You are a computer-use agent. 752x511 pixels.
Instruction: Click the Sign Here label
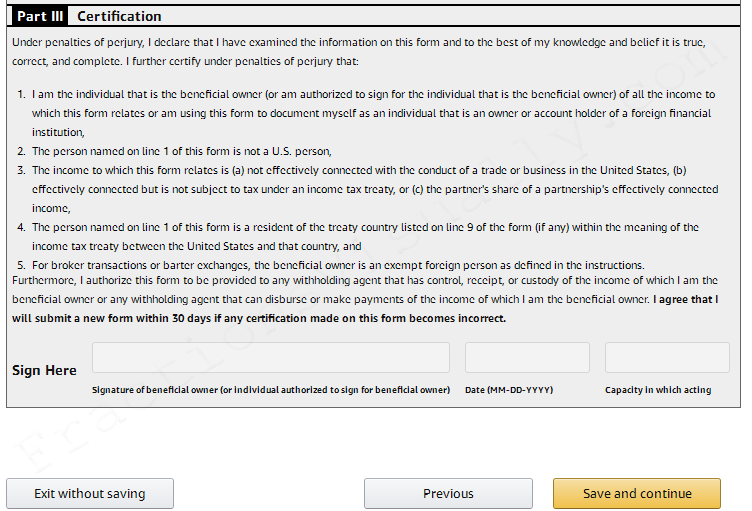click(x=44, y=370)
